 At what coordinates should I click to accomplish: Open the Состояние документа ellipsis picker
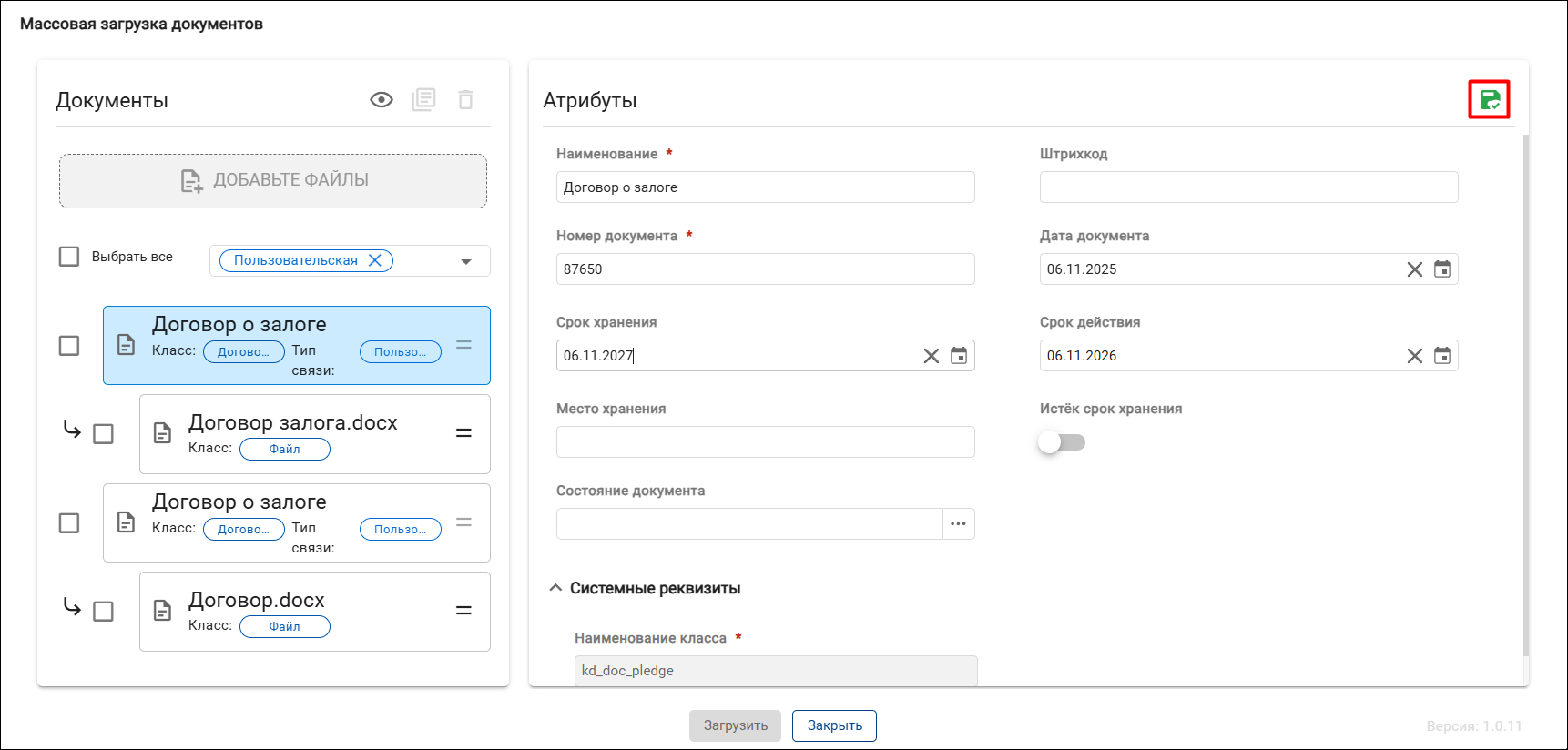[959, 524]
